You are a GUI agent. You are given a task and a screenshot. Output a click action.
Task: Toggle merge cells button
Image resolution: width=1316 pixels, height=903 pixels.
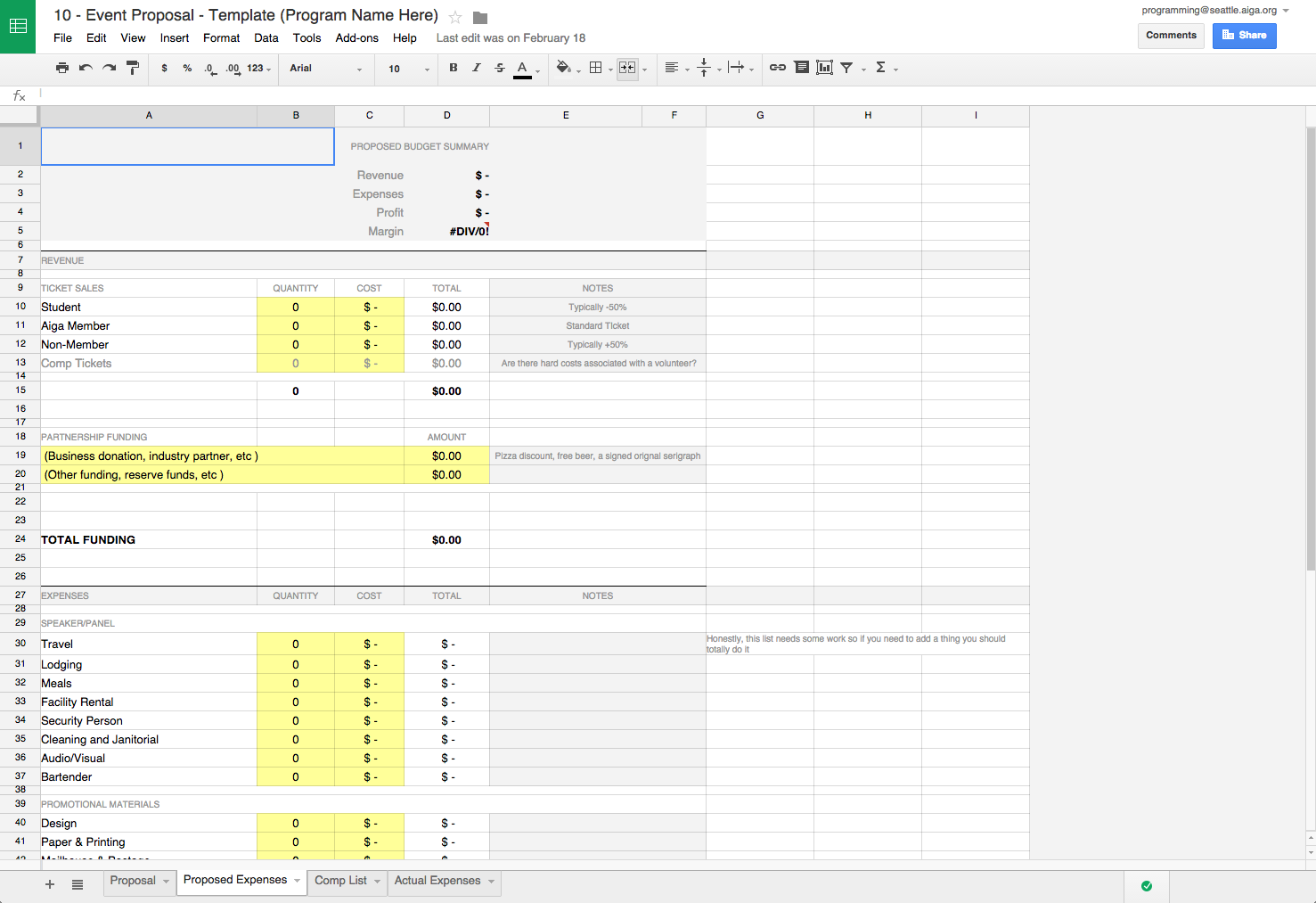(627, 68)
